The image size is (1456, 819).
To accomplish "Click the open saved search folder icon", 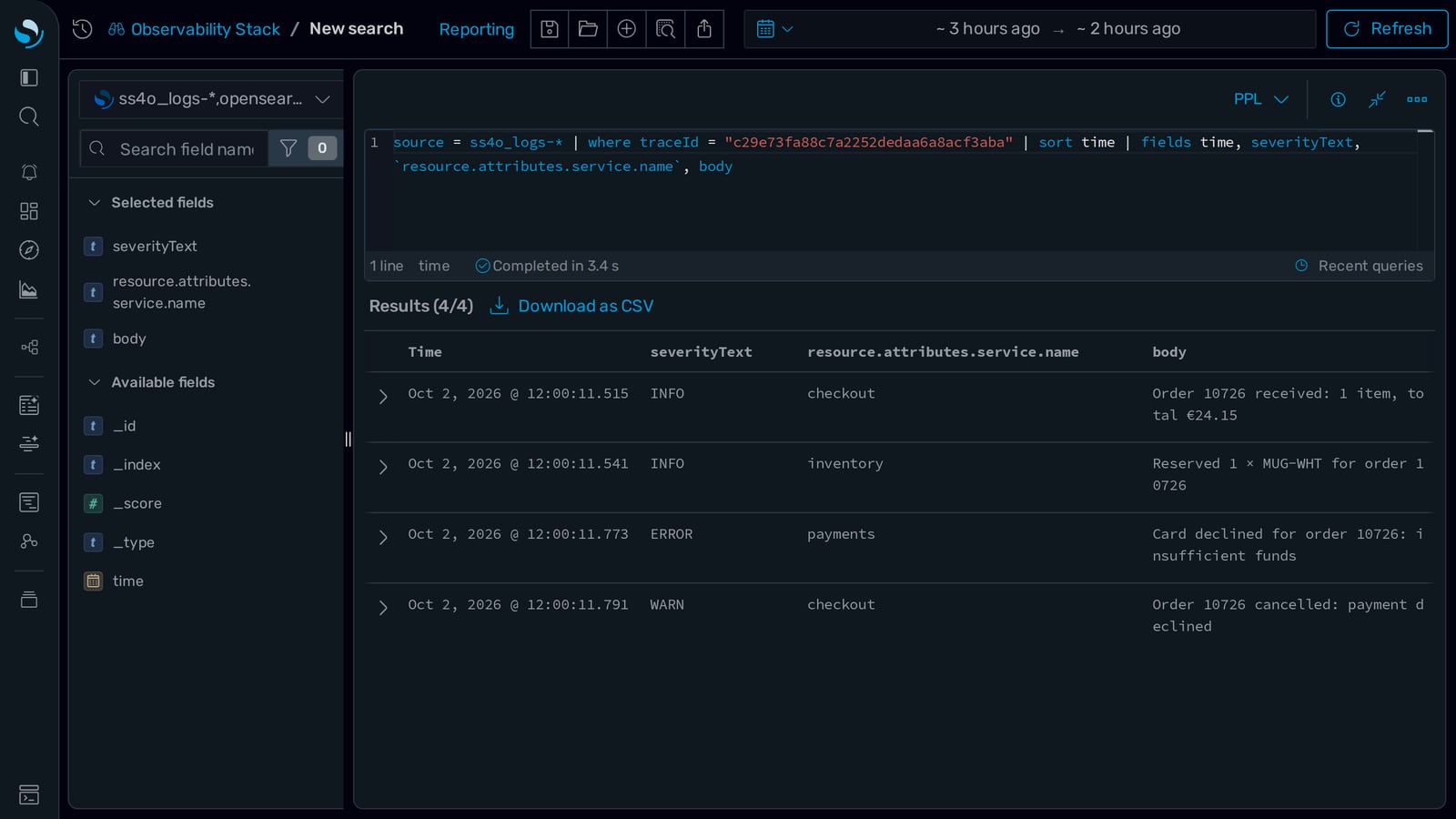I will [x=588, y=29].
